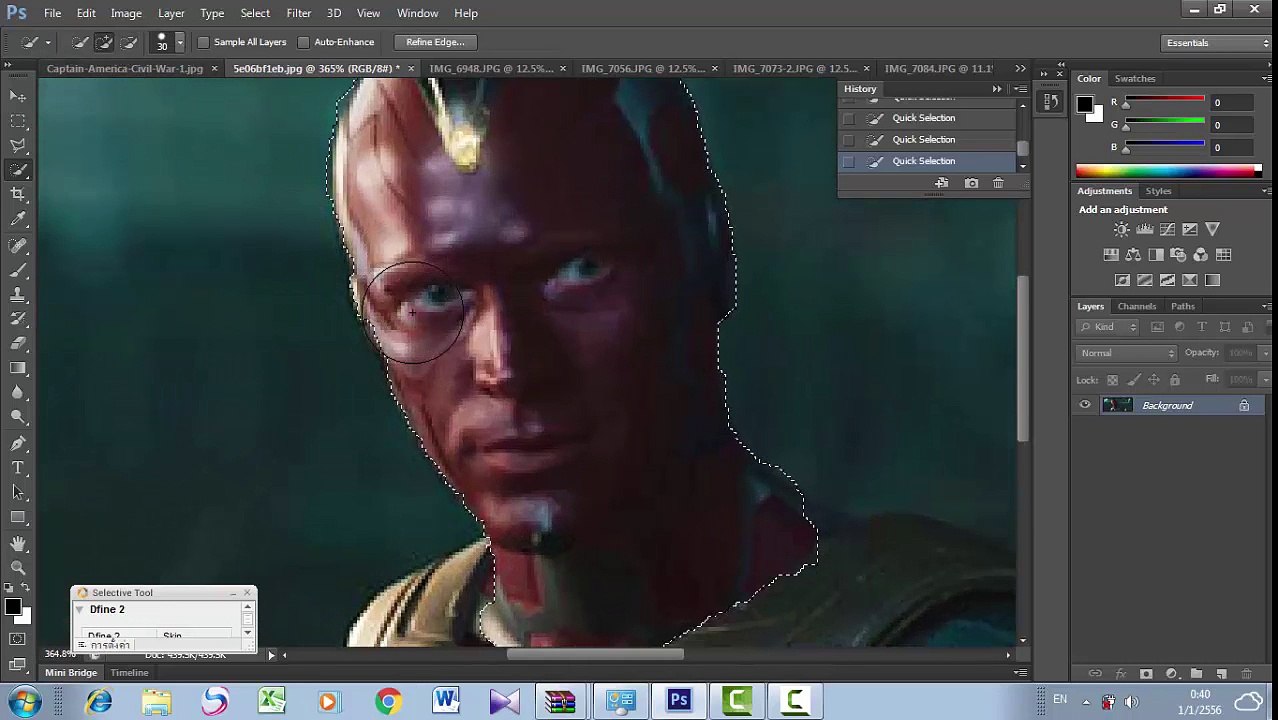This screenshot has width=1278, height=720.
Task: Toggle lock position
Action: click(x=1154, y=380)
